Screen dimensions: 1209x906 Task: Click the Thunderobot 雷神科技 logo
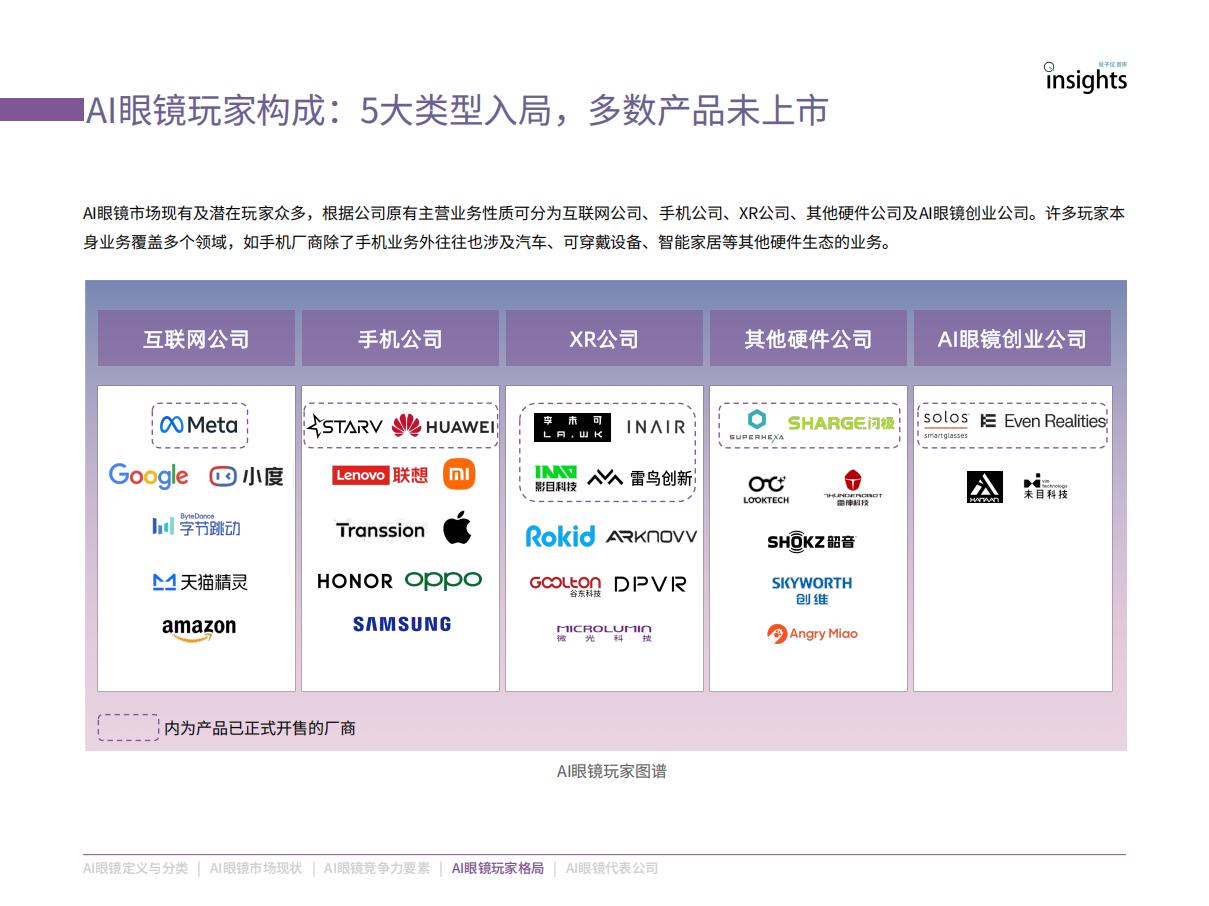point(852,487)
